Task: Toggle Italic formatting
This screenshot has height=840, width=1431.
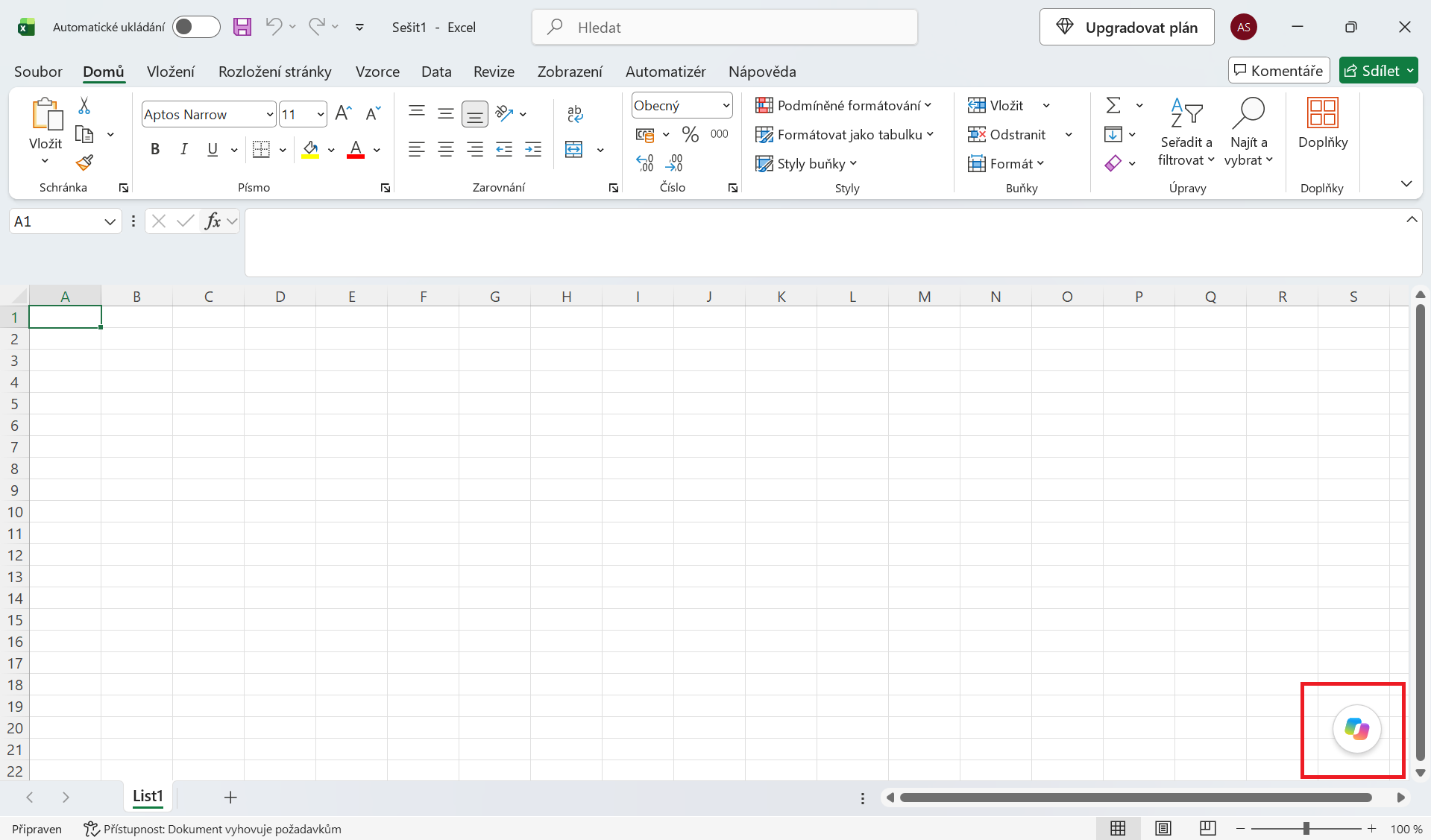Action: coord(183,150)
